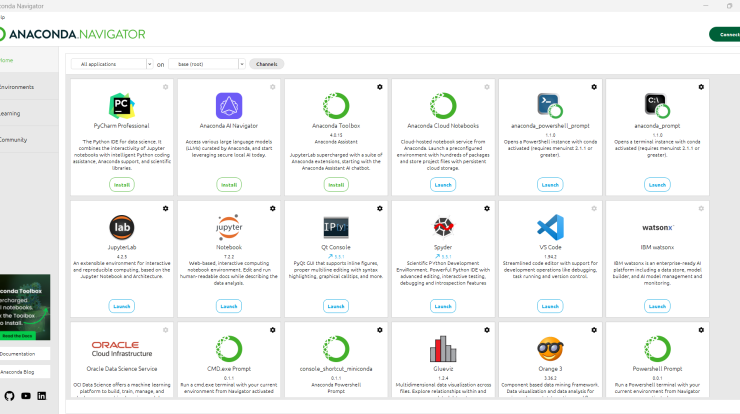Open settings gear on Orange 3 card

click(x=594, y=330)
